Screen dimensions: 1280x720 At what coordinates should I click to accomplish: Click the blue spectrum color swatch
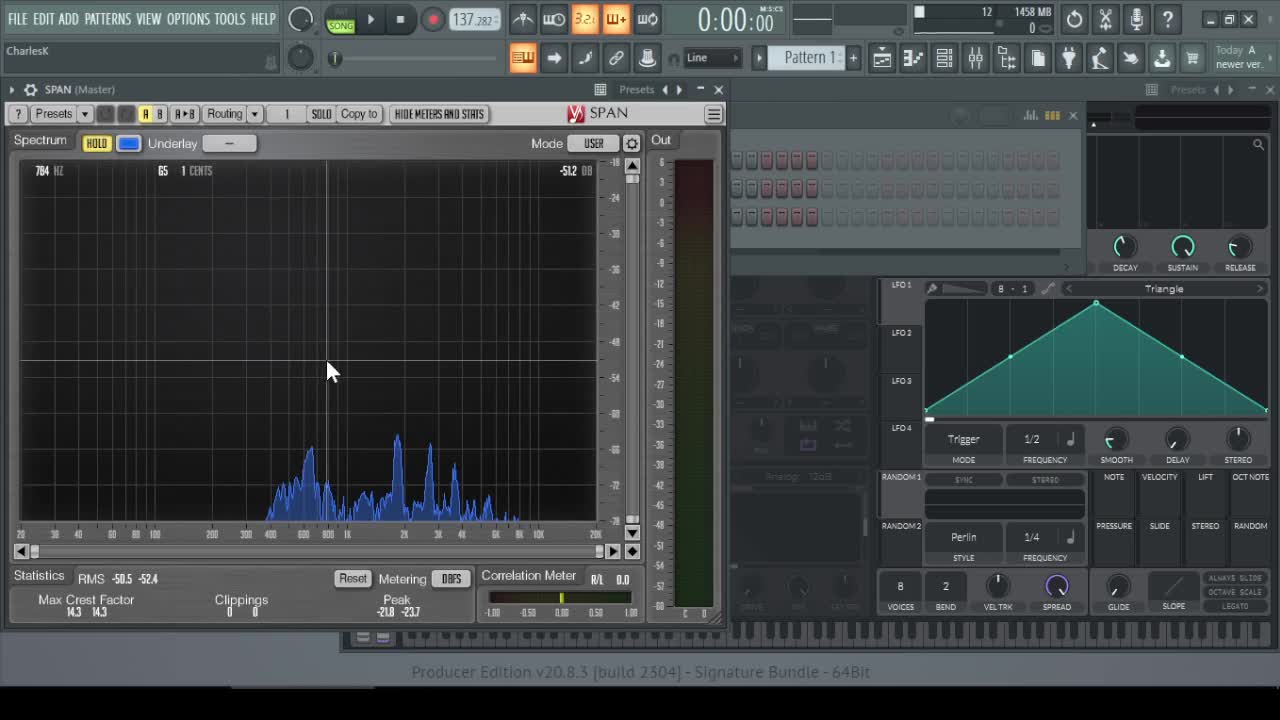(x=129, y=144)
